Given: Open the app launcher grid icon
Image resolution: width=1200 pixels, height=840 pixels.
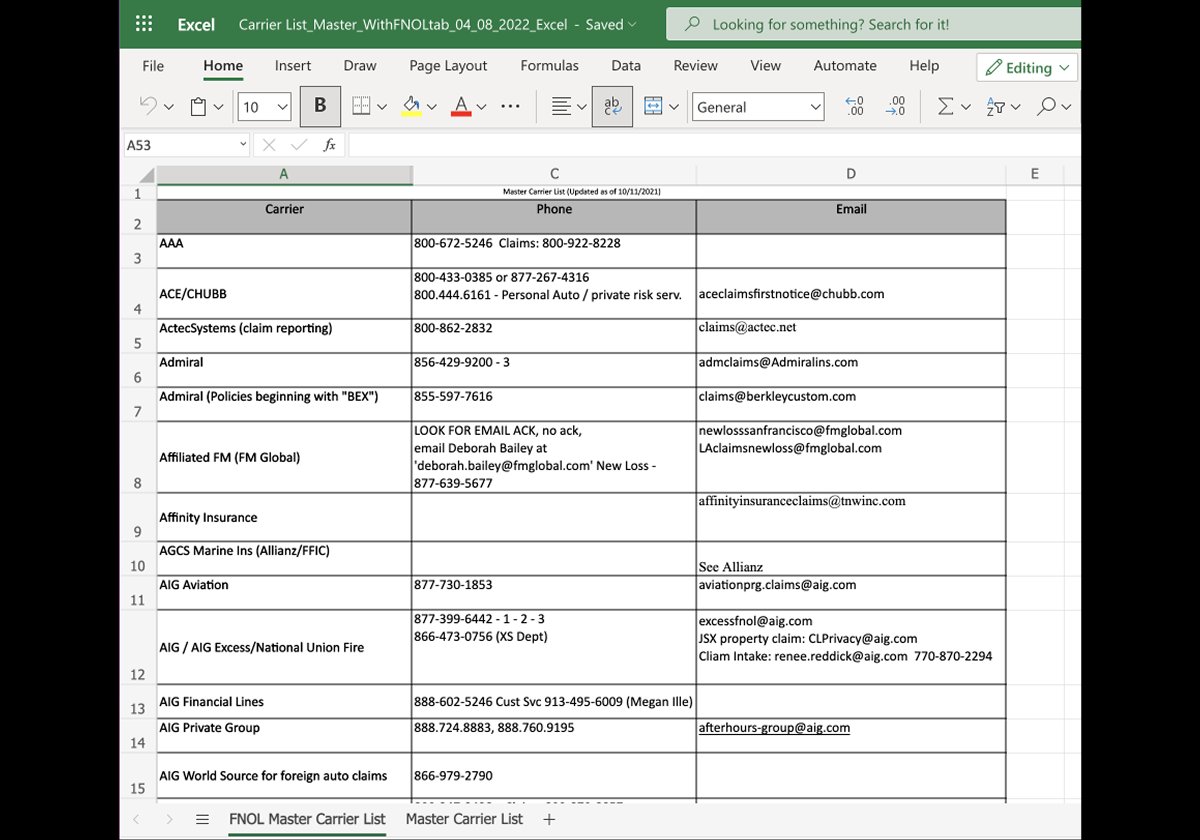Looking at the screenshot, I should pyautogui.click(x=144, y=24).
